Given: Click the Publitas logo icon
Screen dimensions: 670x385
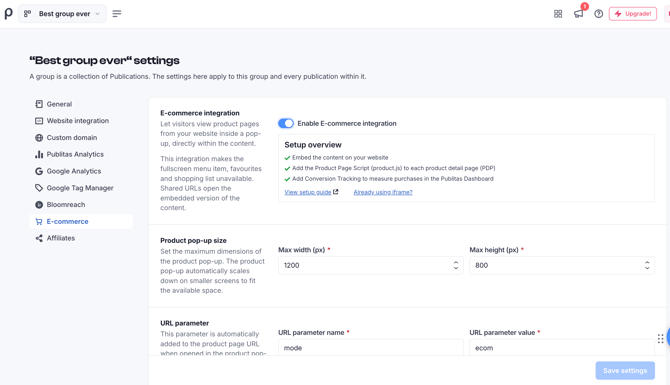Looking at the screenshot, I should click(x=9, y=13).
